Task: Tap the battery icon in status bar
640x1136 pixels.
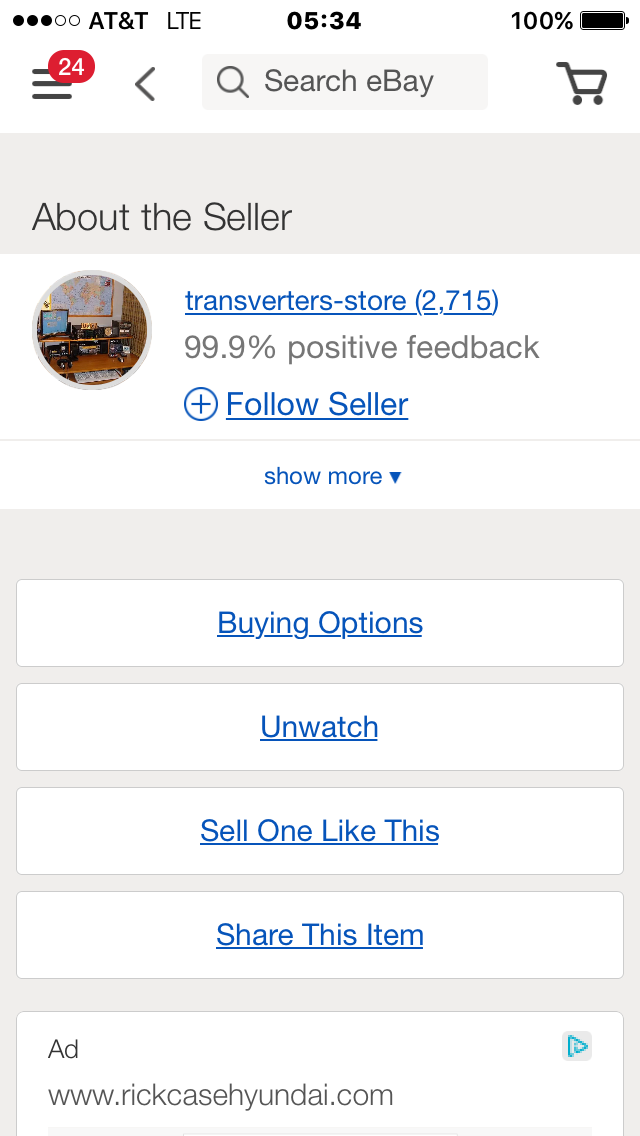Action: coord(602,20)
